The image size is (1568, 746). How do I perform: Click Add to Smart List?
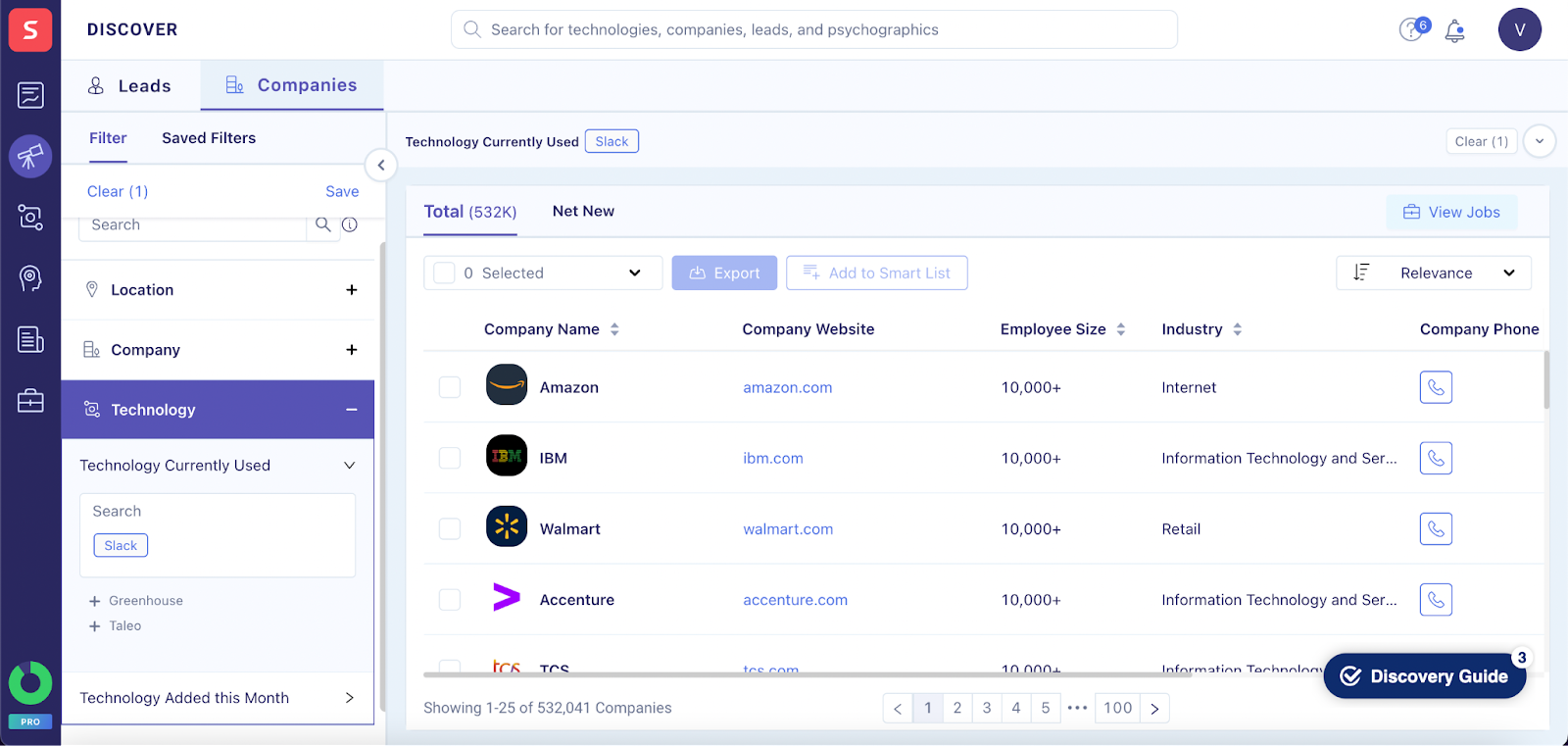tap(877, 273)
